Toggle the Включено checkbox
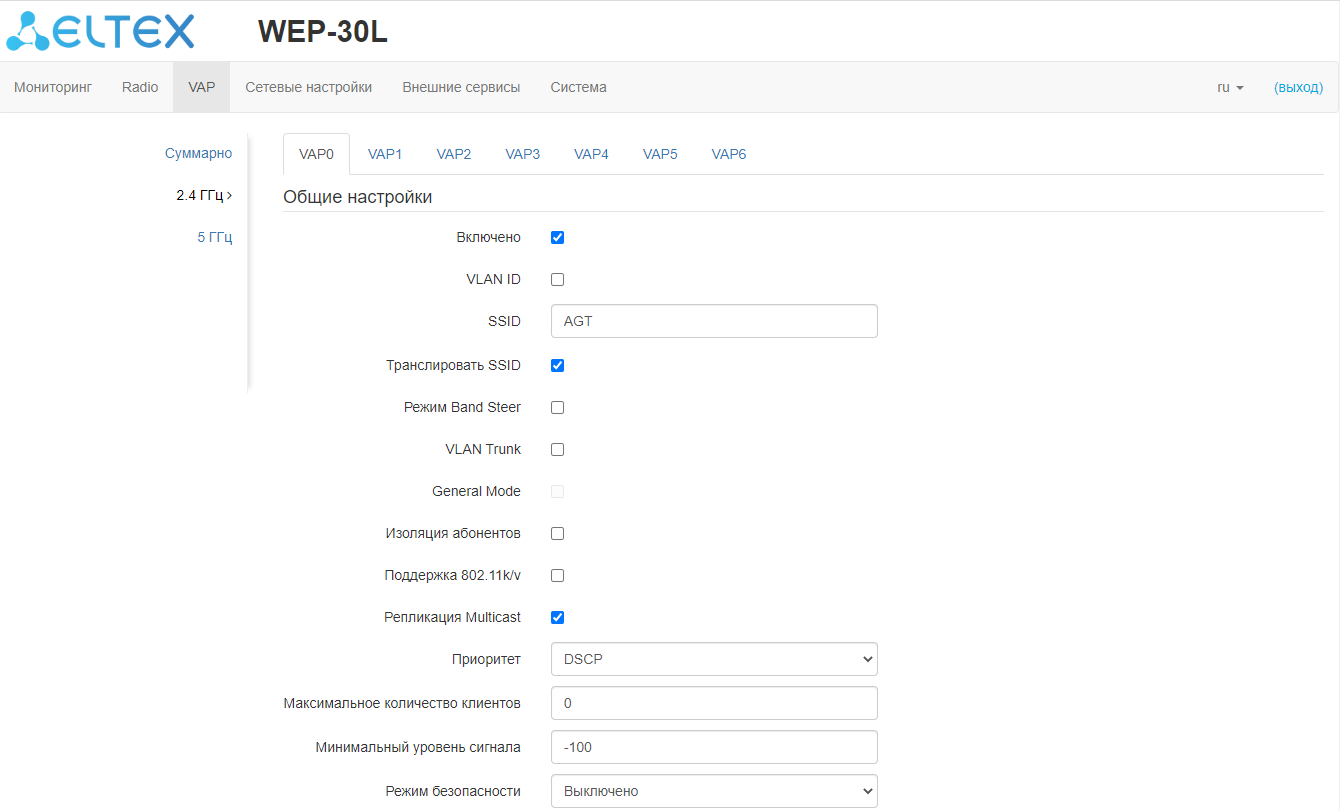 coord(558,237)
